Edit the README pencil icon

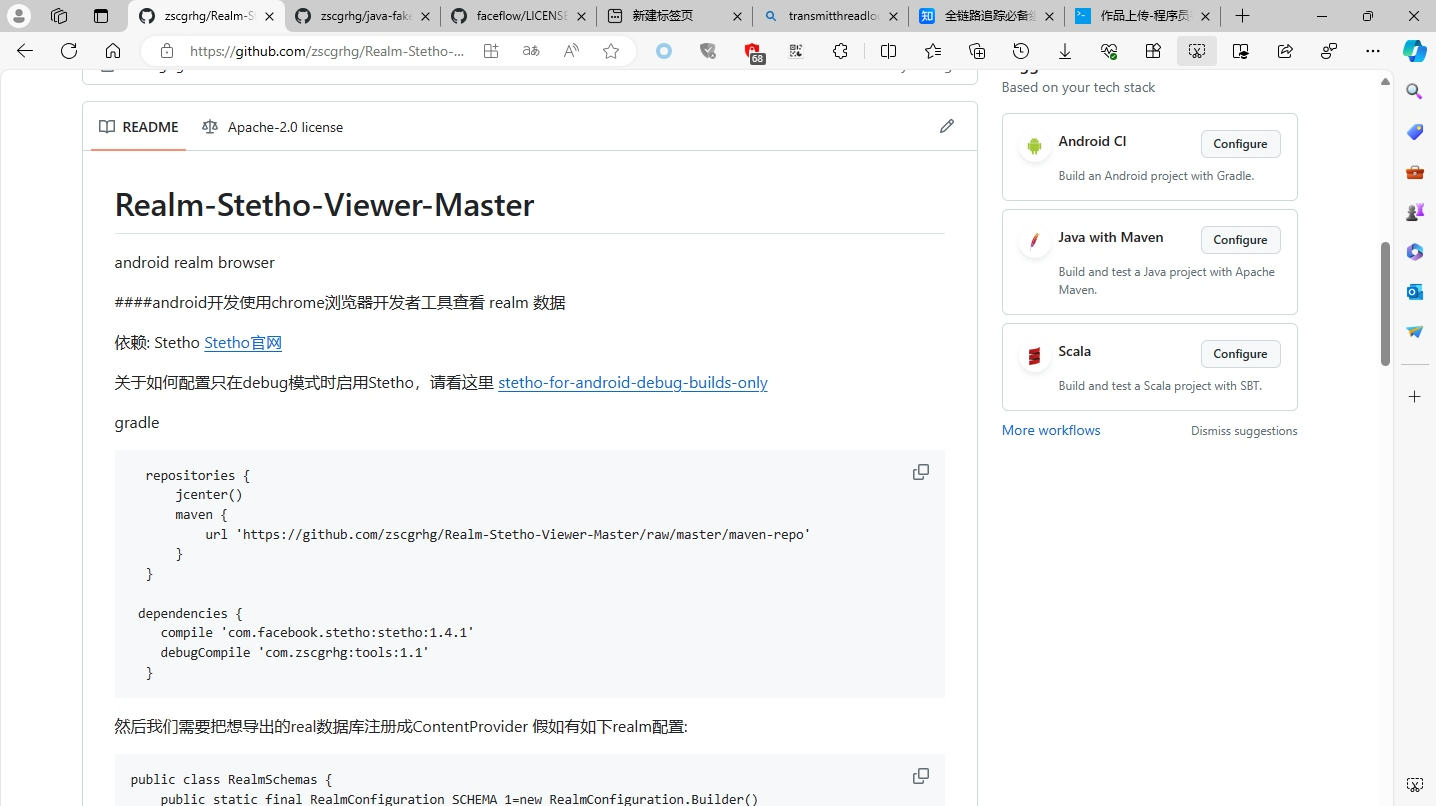point(947,126)
